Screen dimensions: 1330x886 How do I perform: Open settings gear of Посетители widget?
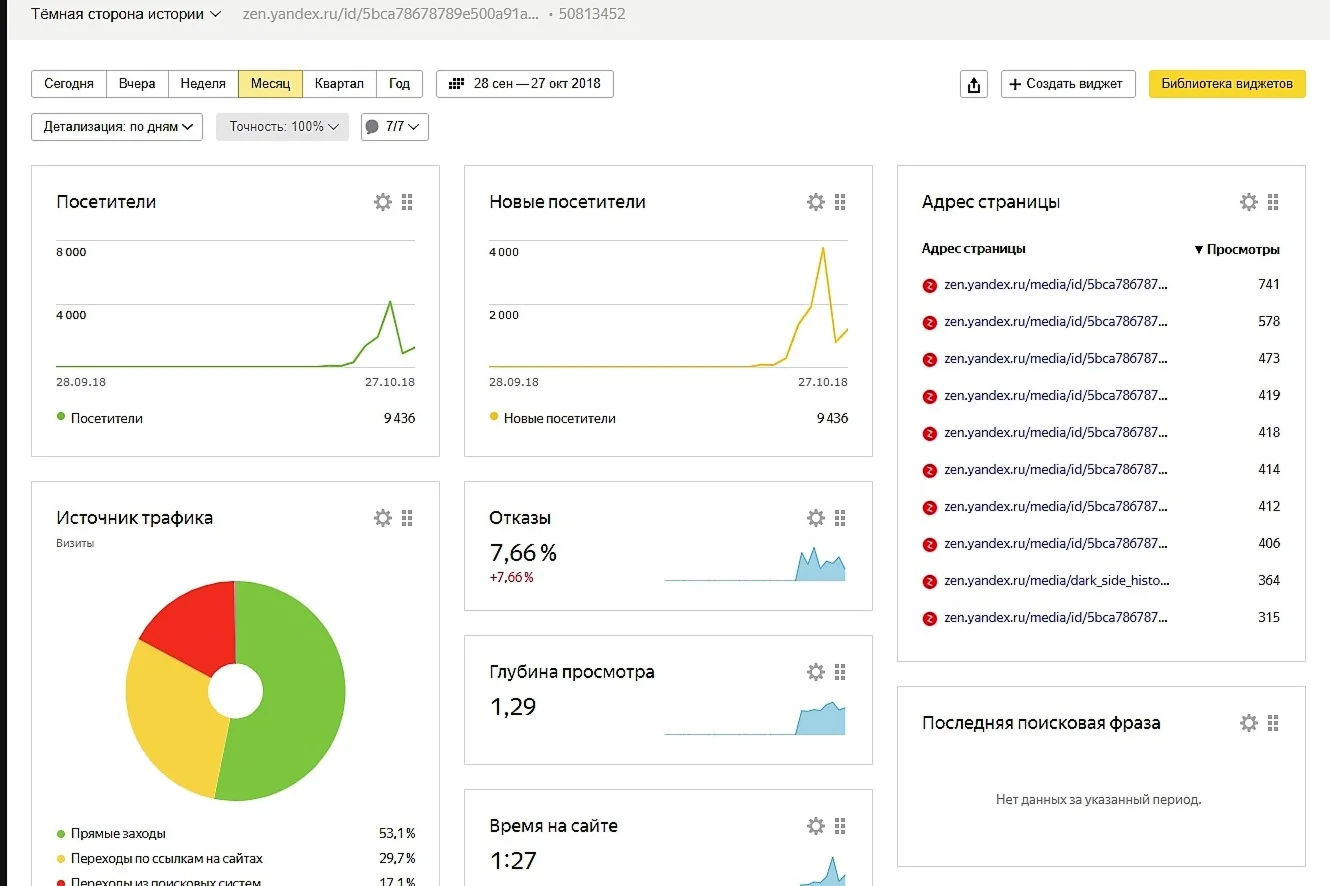coord(382,202)
